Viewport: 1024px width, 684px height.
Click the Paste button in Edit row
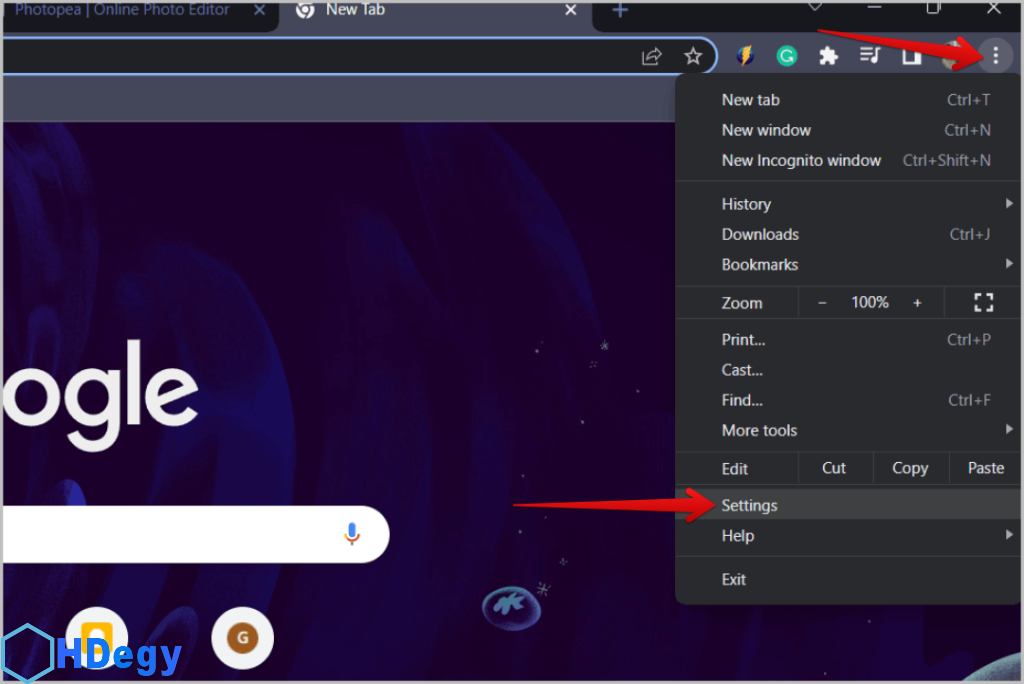click(x=985, y=468)
